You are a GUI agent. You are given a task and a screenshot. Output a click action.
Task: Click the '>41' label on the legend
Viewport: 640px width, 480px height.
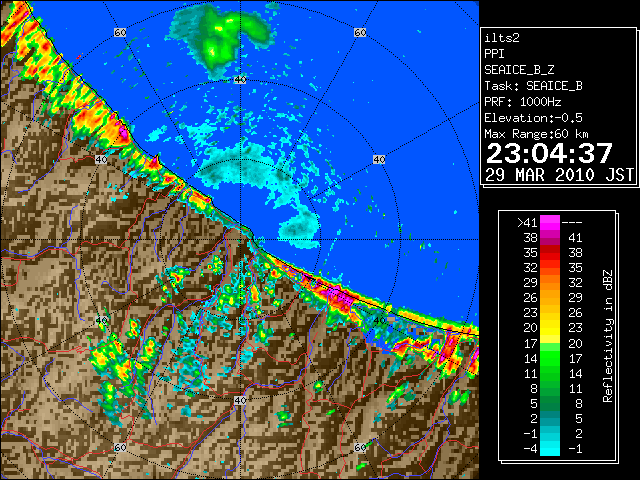coord(527,223)
